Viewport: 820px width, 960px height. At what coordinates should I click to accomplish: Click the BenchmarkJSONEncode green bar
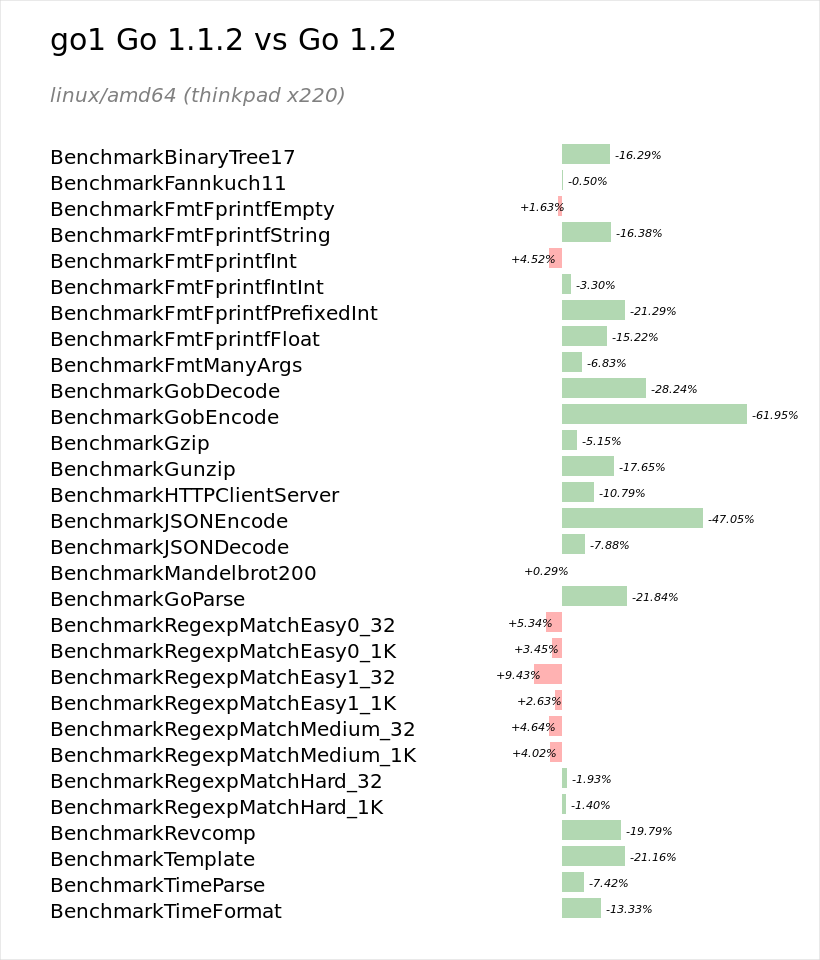[x=632, y=518]
